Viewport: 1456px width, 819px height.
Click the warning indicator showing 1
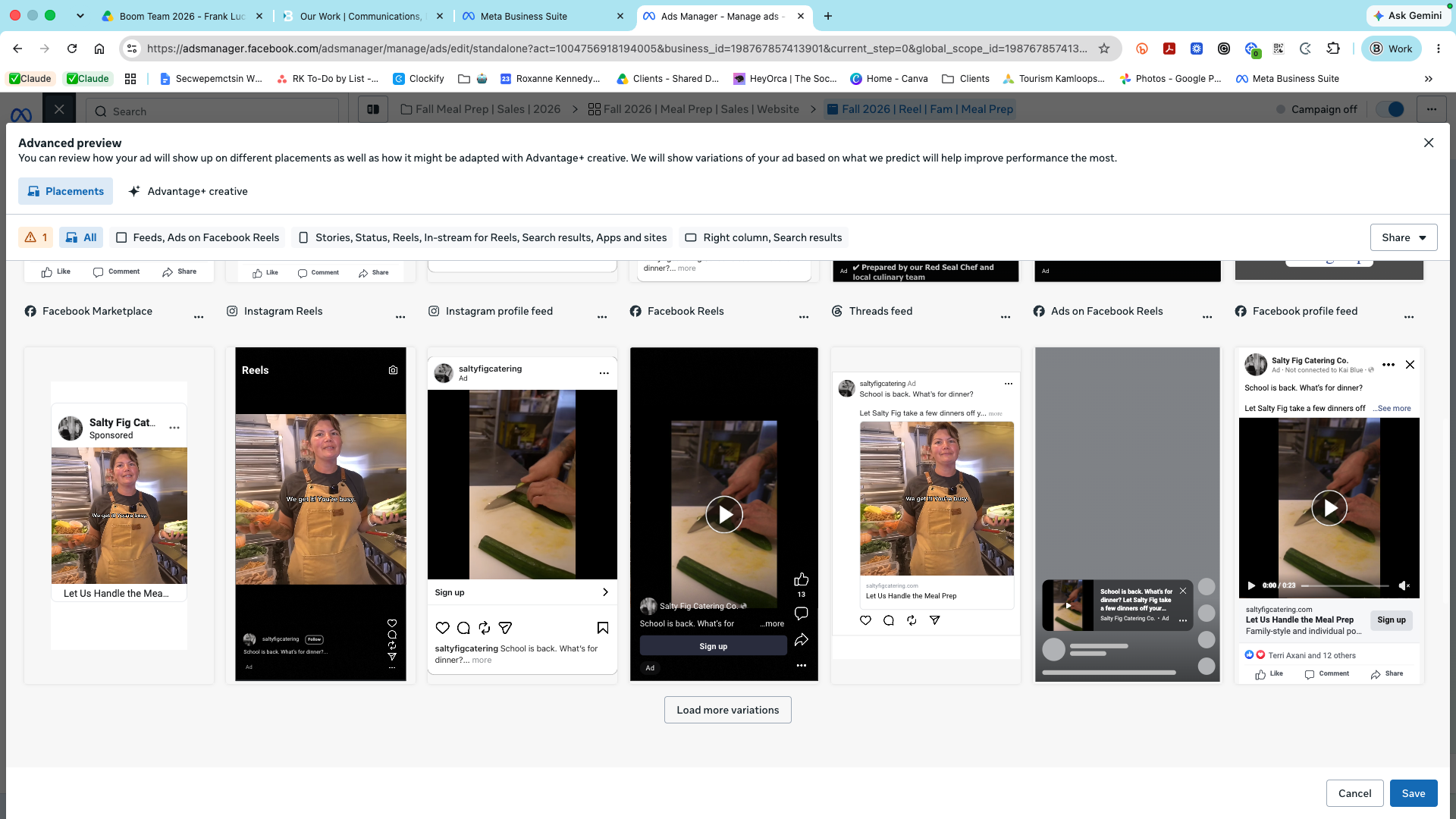coord(36,237)
